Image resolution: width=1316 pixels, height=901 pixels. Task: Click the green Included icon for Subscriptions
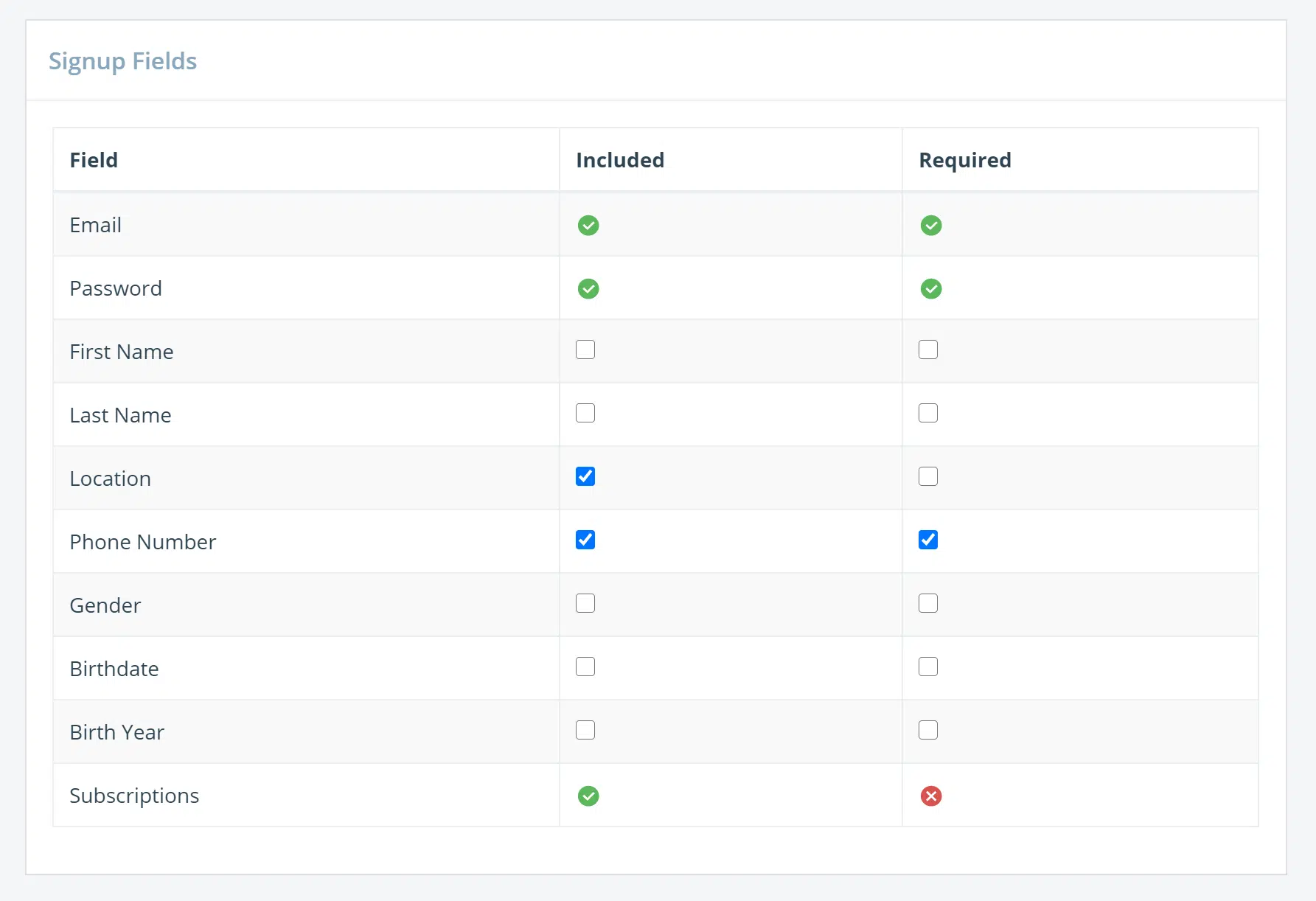pos(588,796)
